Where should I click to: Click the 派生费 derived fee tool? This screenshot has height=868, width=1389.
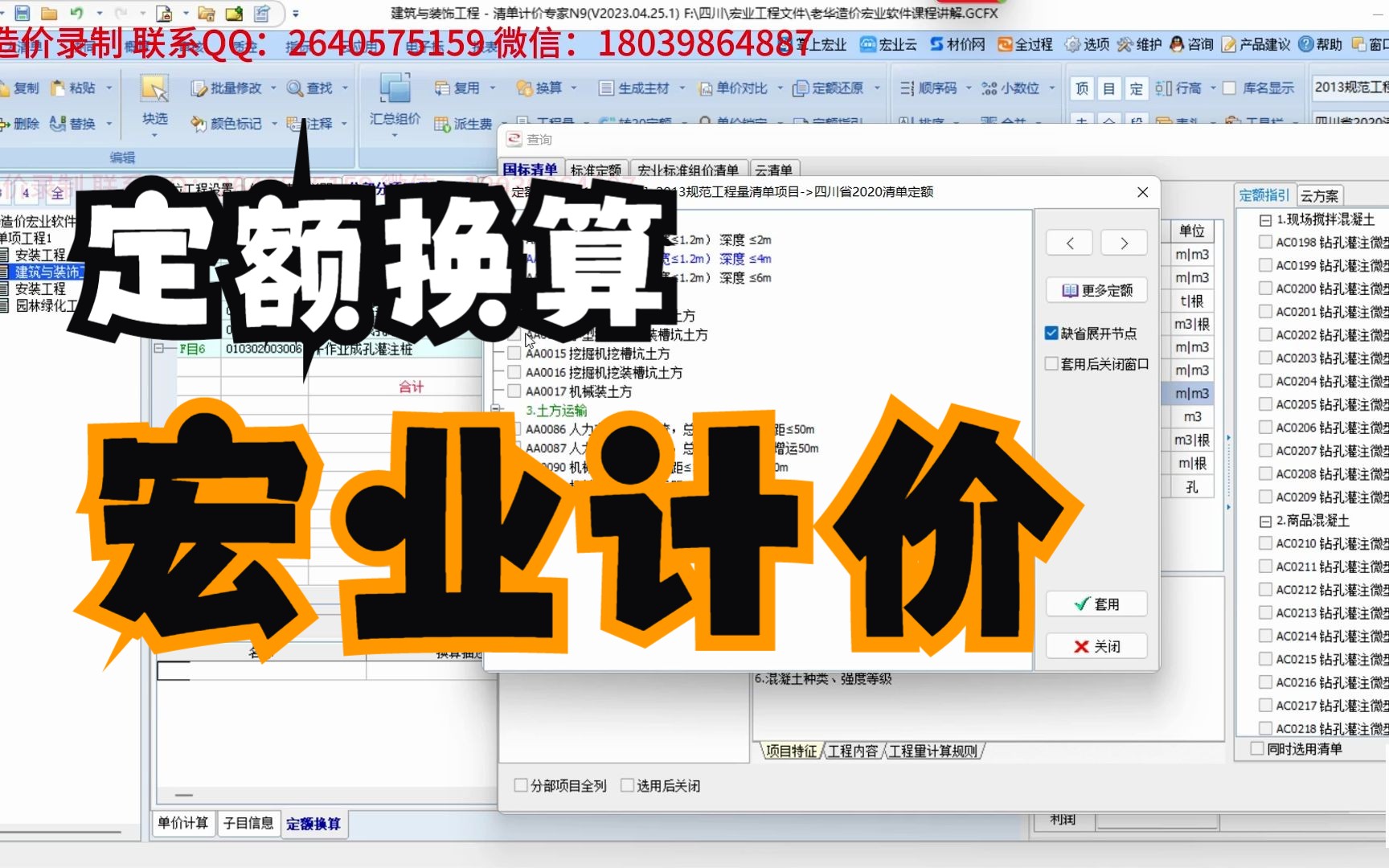coord(464,124)
